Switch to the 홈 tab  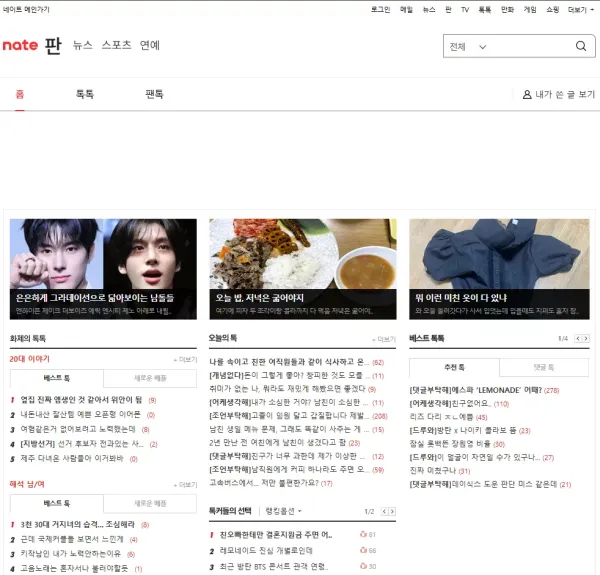click(20, 94)
